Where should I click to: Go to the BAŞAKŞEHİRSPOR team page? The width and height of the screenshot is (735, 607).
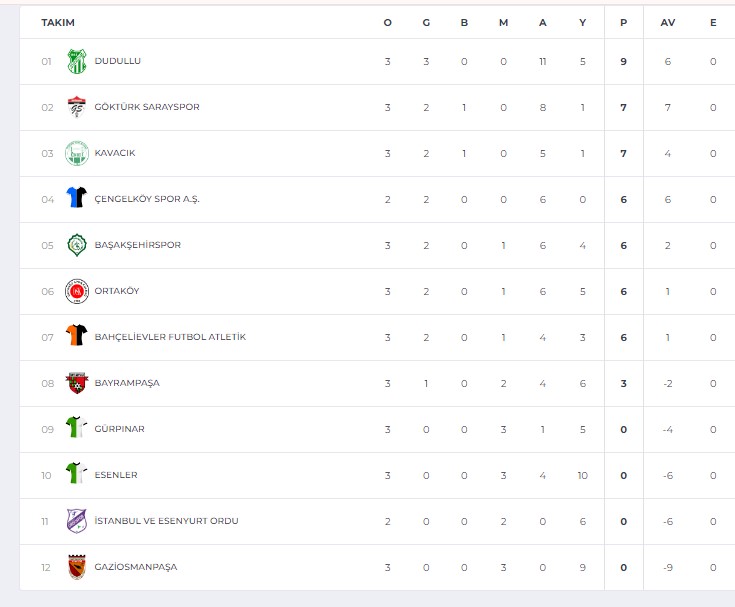click(x=138, y=245)
